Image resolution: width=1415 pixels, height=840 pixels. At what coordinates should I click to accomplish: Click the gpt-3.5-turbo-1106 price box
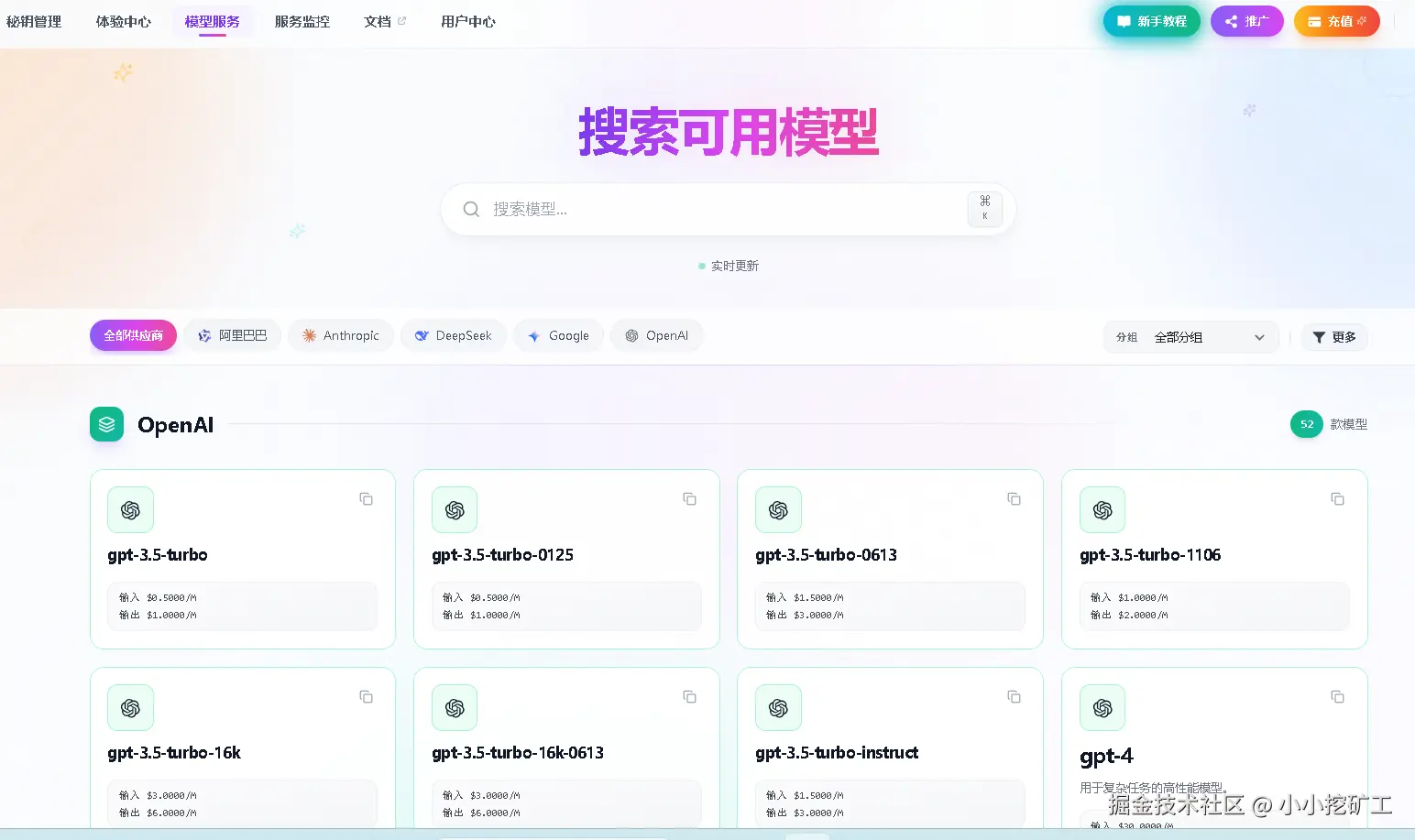[1214, 606]
